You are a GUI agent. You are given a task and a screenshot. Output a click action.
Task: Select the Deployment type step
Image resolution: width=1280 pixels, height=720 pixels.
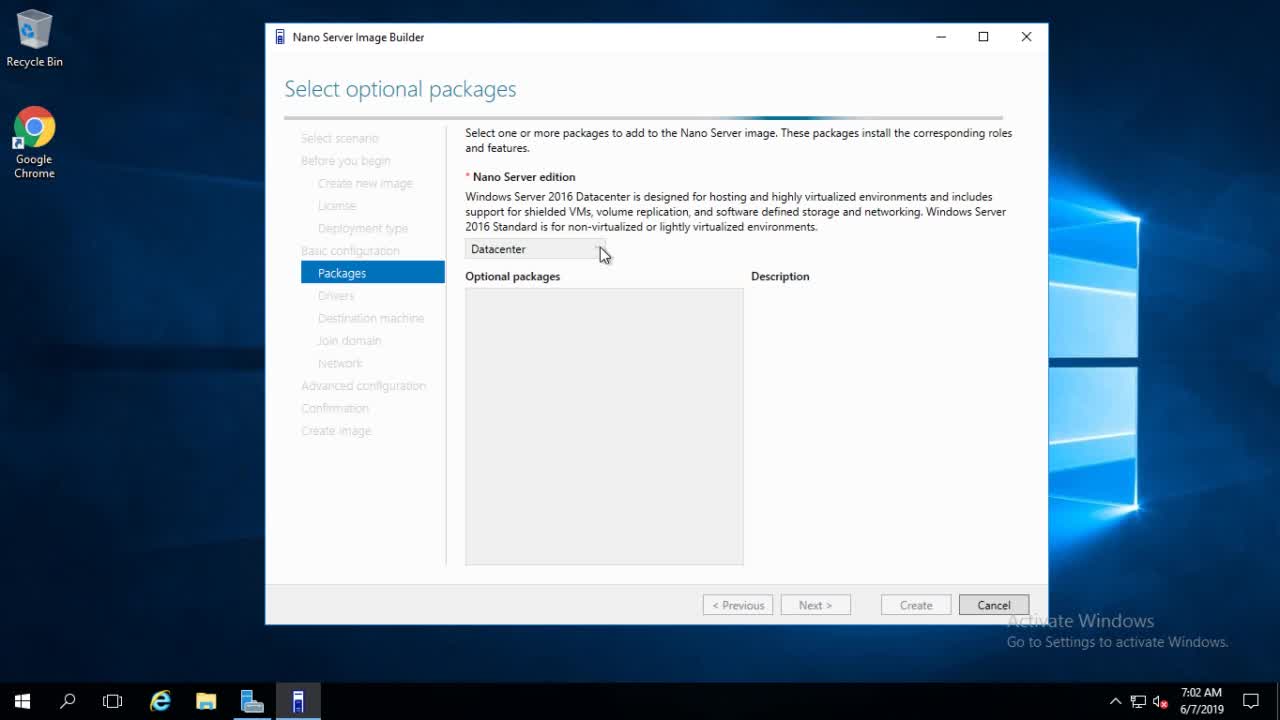363,228
